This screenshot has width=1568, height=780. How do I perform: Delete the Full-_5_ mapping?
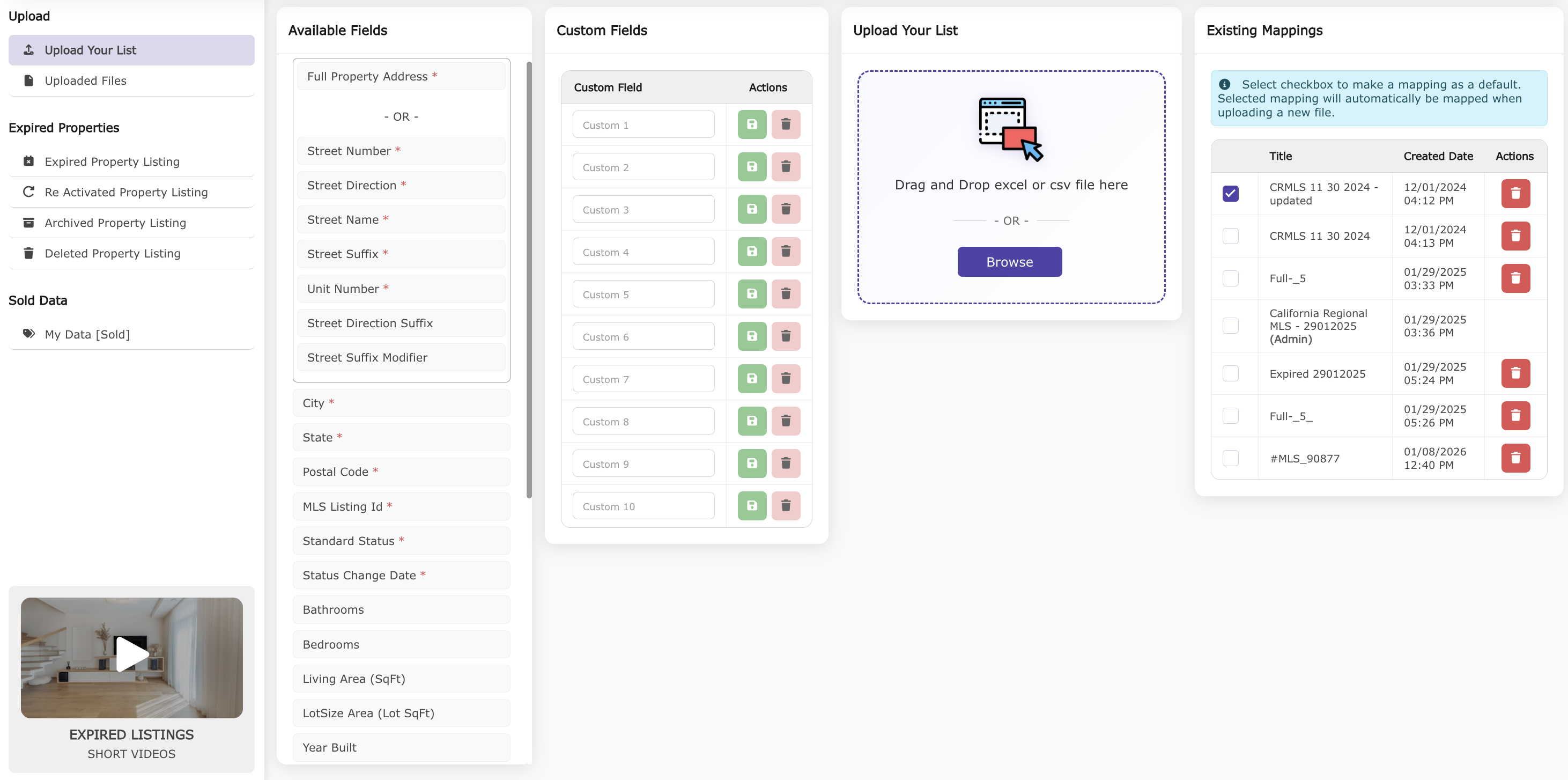[1515, 416]
